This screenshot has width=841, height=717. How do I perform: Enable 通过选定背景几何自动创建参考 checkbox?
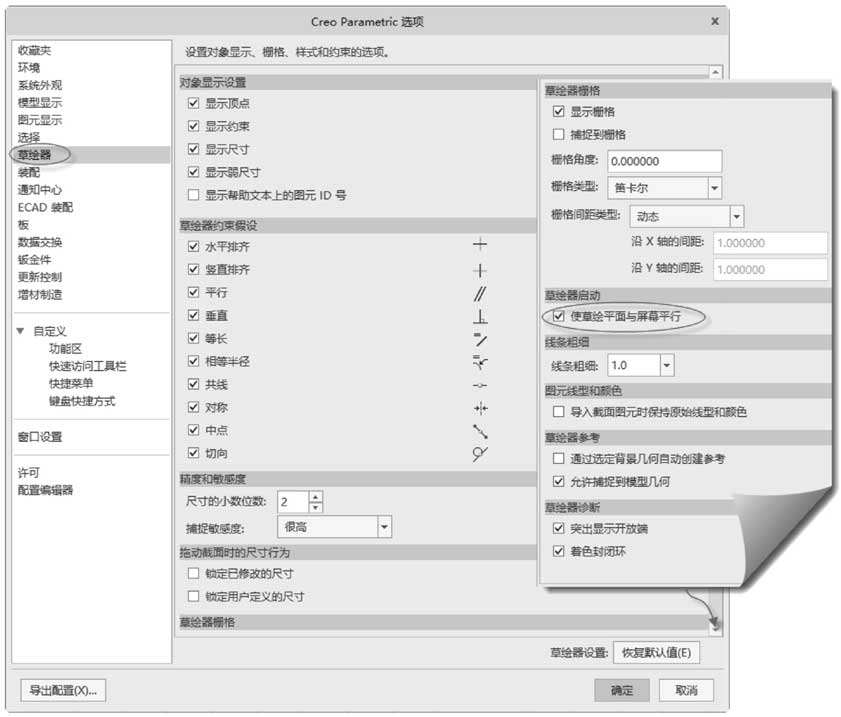(x=558, y=459)
